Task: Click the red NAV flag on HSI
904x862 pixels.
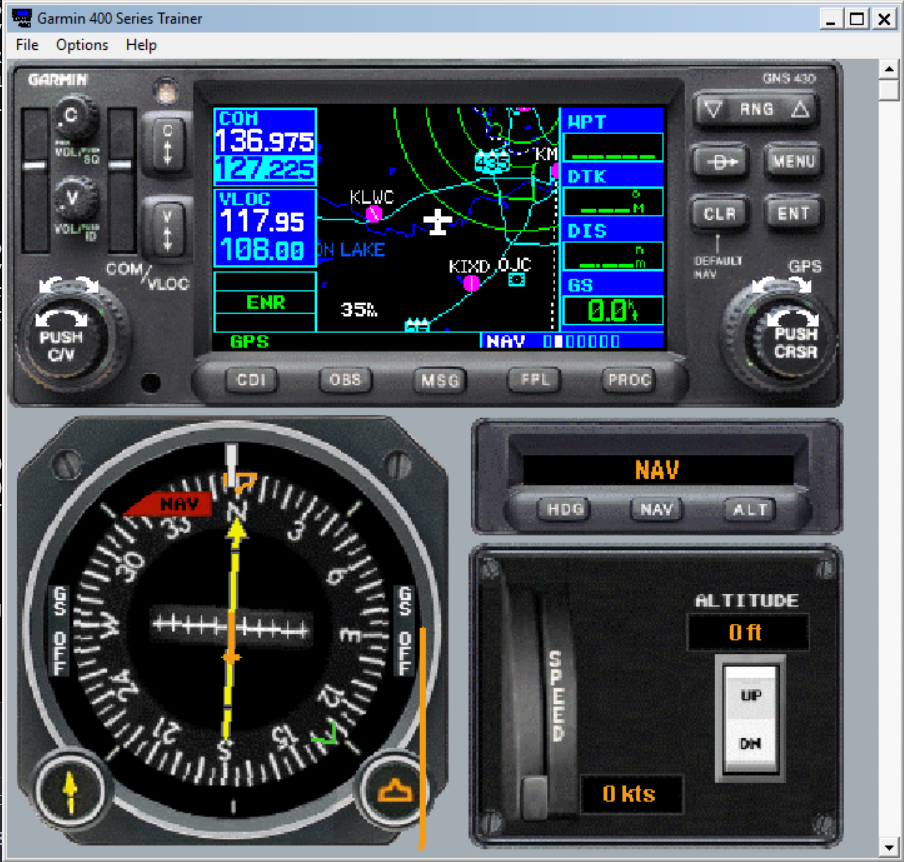Action: tap(168, 504)
